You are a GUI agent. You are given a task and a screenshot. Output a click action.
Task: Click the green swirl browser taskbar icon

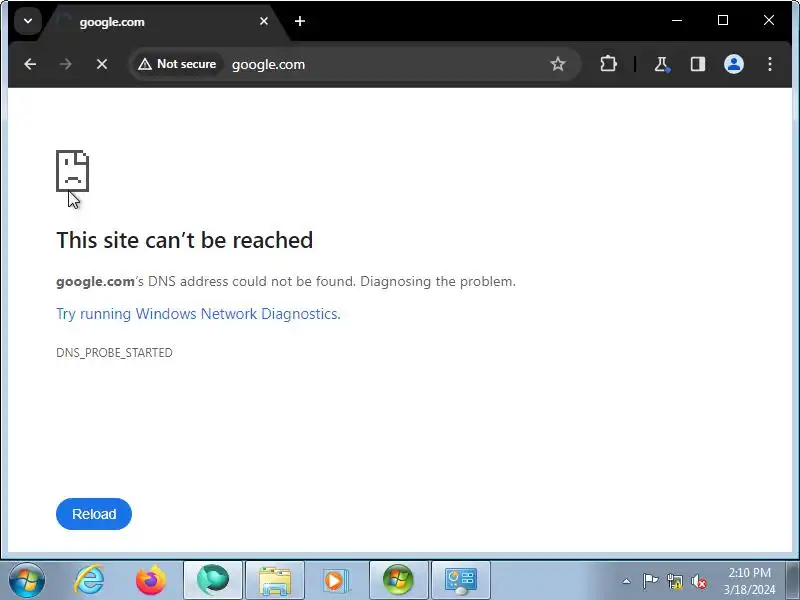point(213,580)
